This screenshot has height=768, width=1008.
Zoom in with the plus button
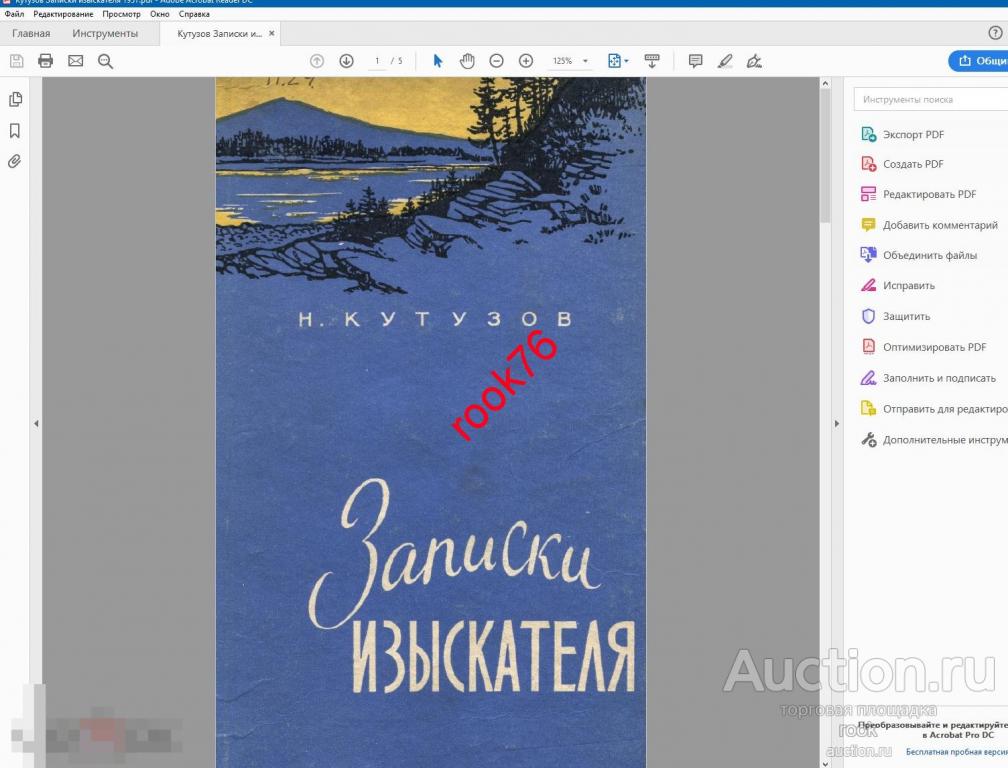pyautogui.click(x=526, y=61)
